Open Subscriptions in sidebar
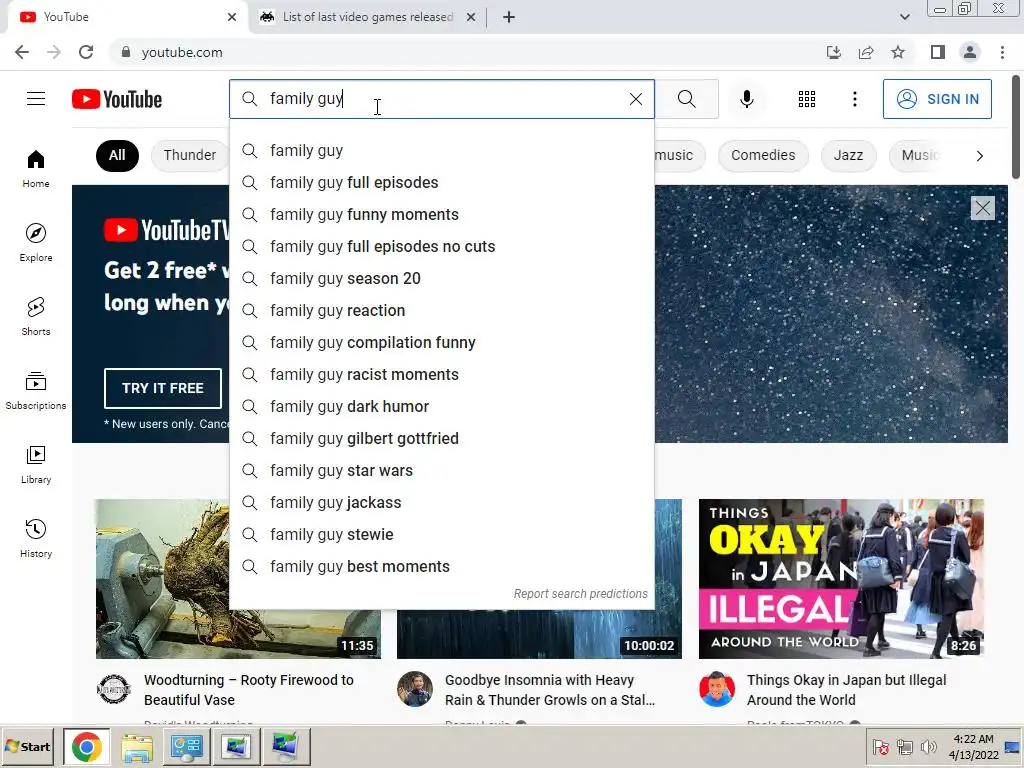 [36, 391]
